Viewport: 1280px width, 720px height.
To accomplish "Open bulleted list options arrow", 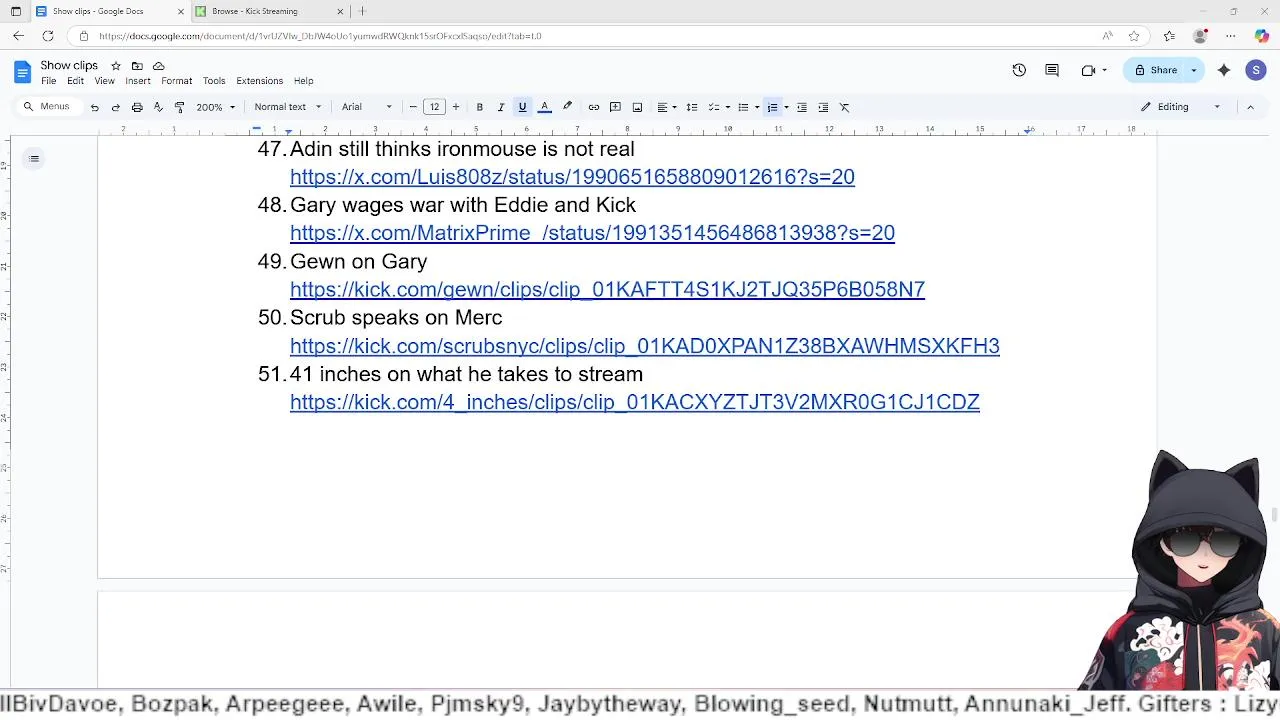I will coord(756,107).
